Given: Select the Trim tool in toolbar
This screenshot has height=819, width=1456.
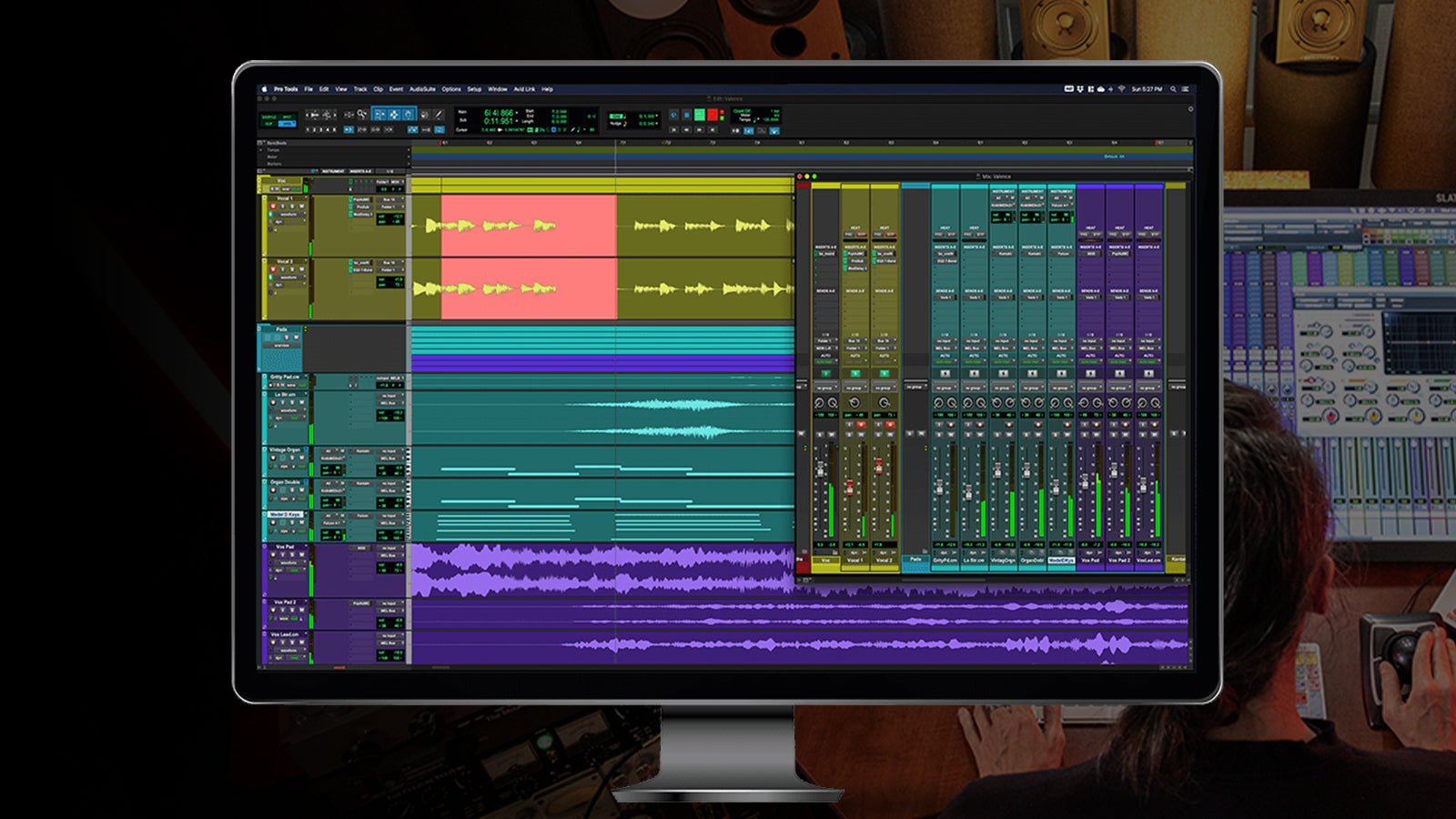Looking at the screenshot, I should point(379,115).
